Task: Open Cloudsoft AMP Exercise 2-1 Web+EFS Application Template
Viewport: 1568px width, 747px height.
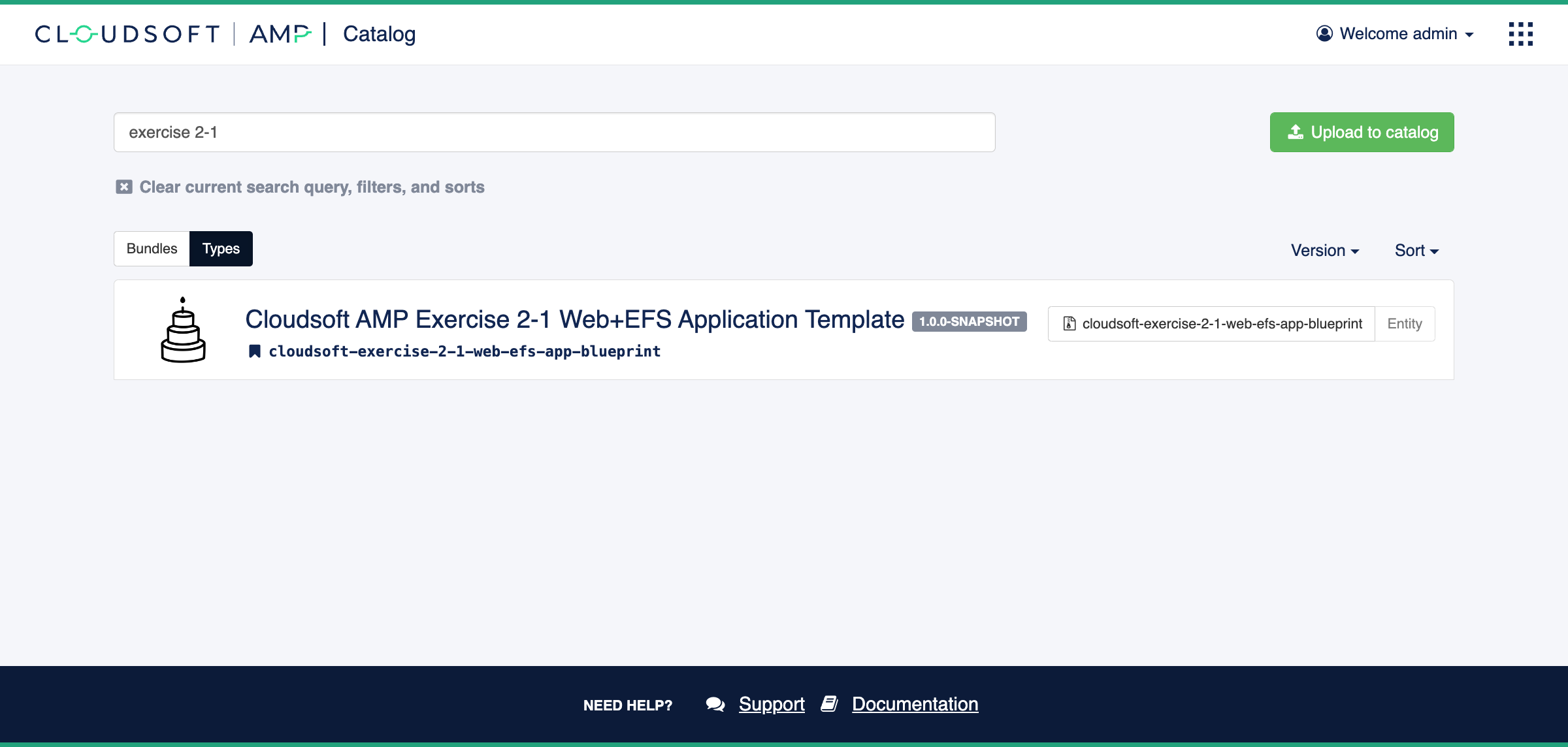Action: click(x=574, y=319)
